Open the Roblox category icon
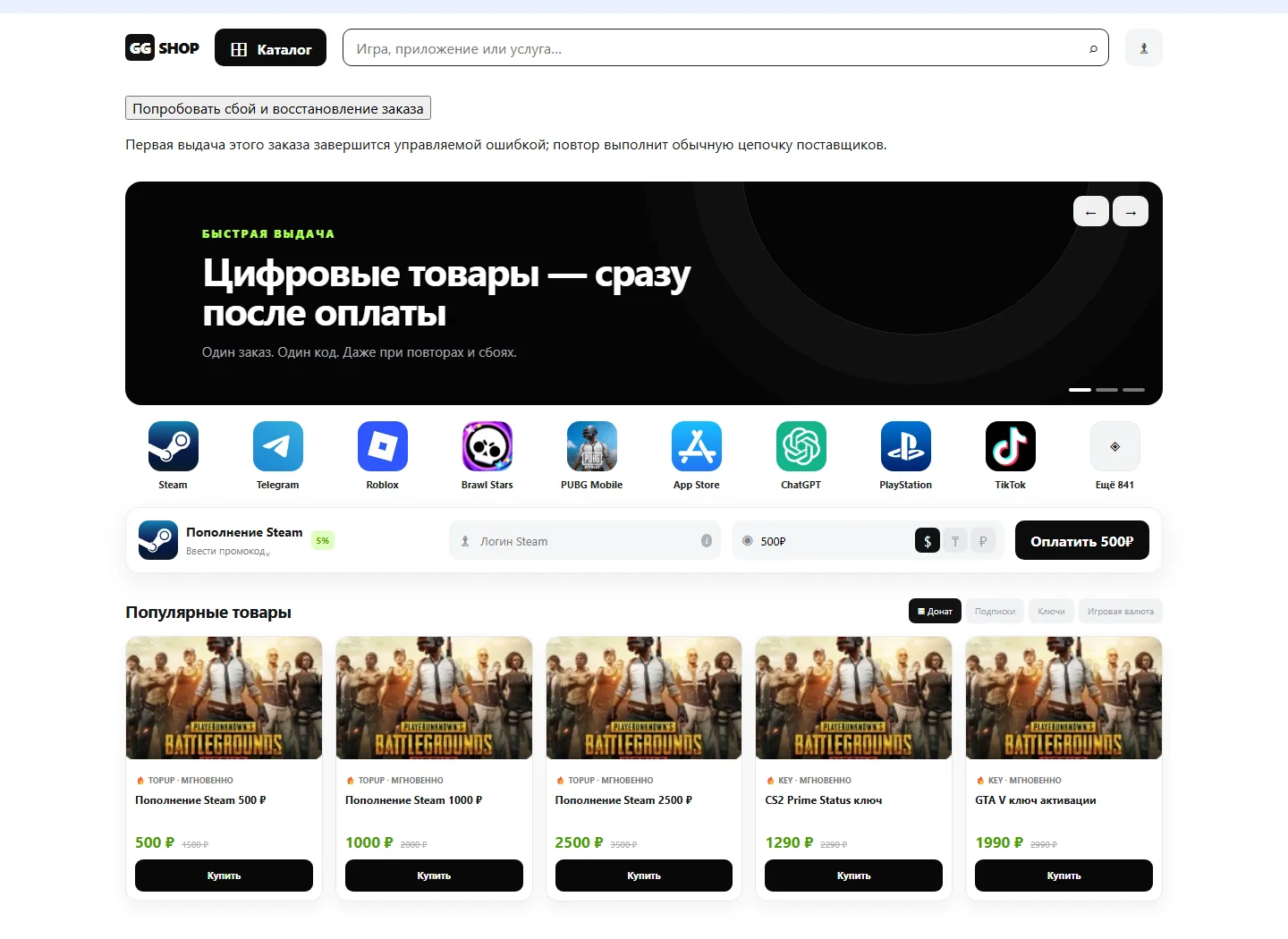This screenshot has height=939, width=1288. pos(383,446)
